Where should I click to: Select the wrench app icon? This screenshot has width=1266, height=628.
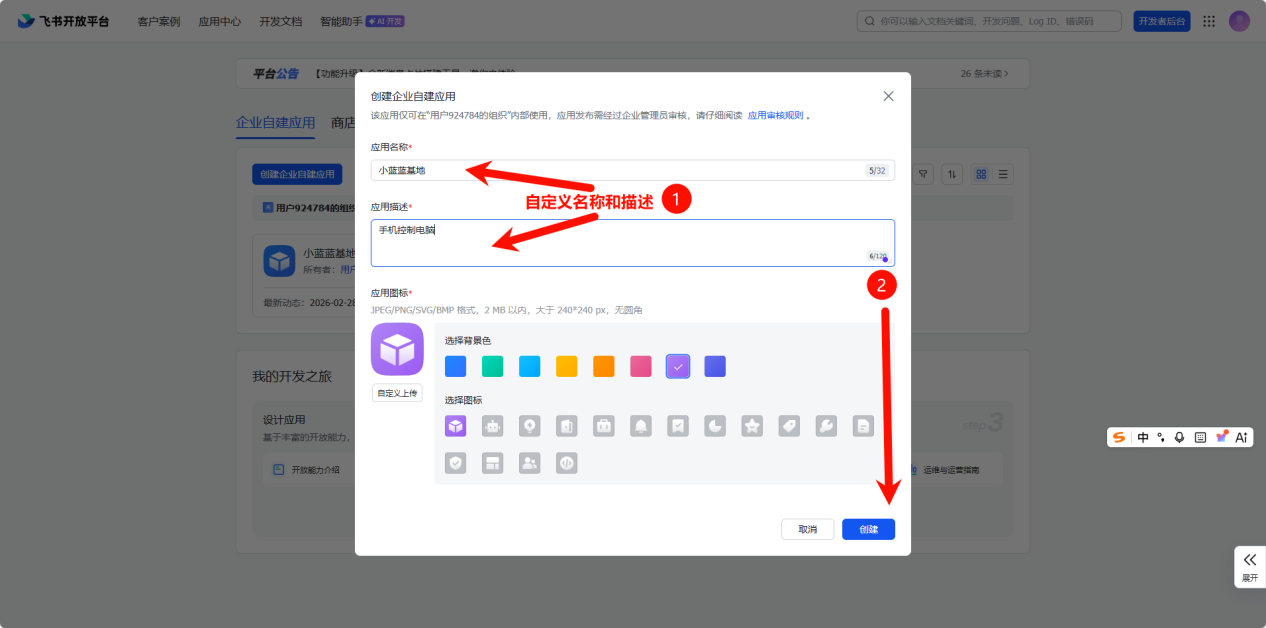826,426
